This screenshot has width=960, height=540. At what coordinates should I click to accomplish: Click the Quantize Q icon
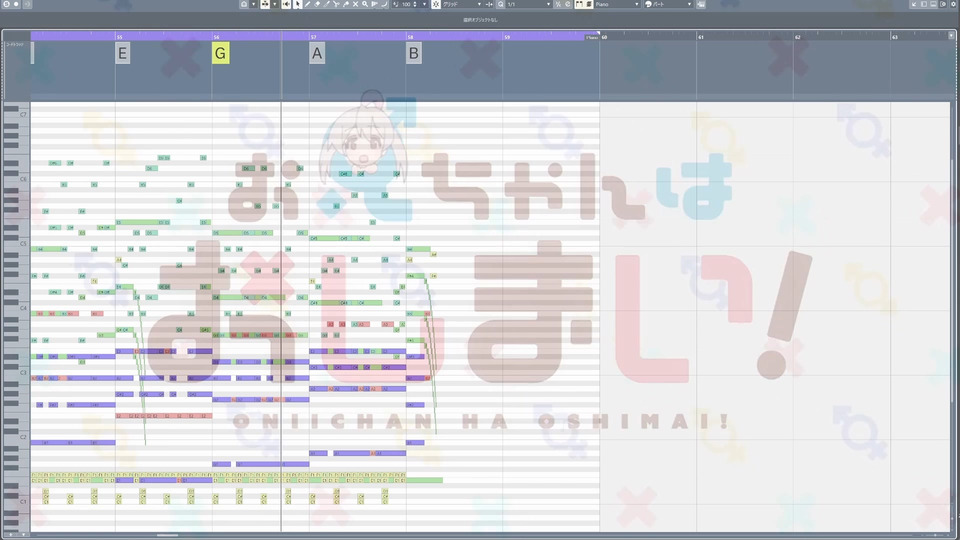tap(501, 4)
